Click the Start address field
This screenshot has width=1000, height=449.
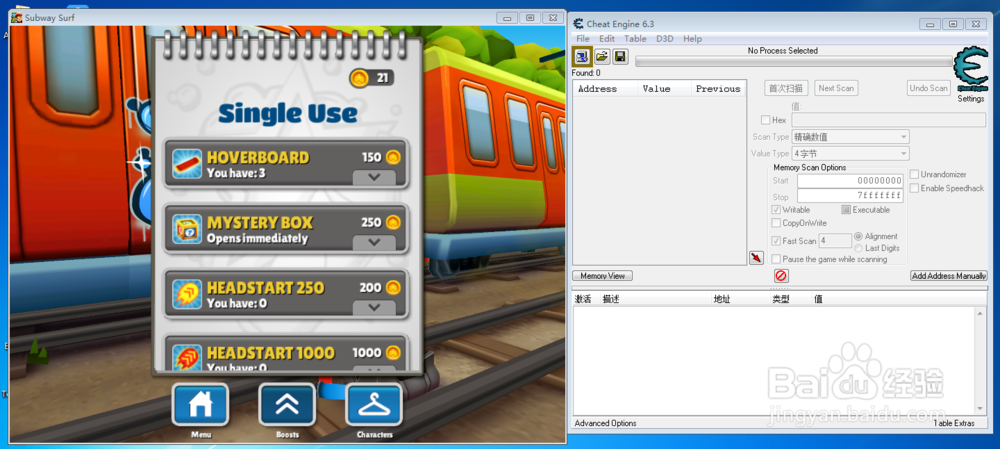(850, 181)
